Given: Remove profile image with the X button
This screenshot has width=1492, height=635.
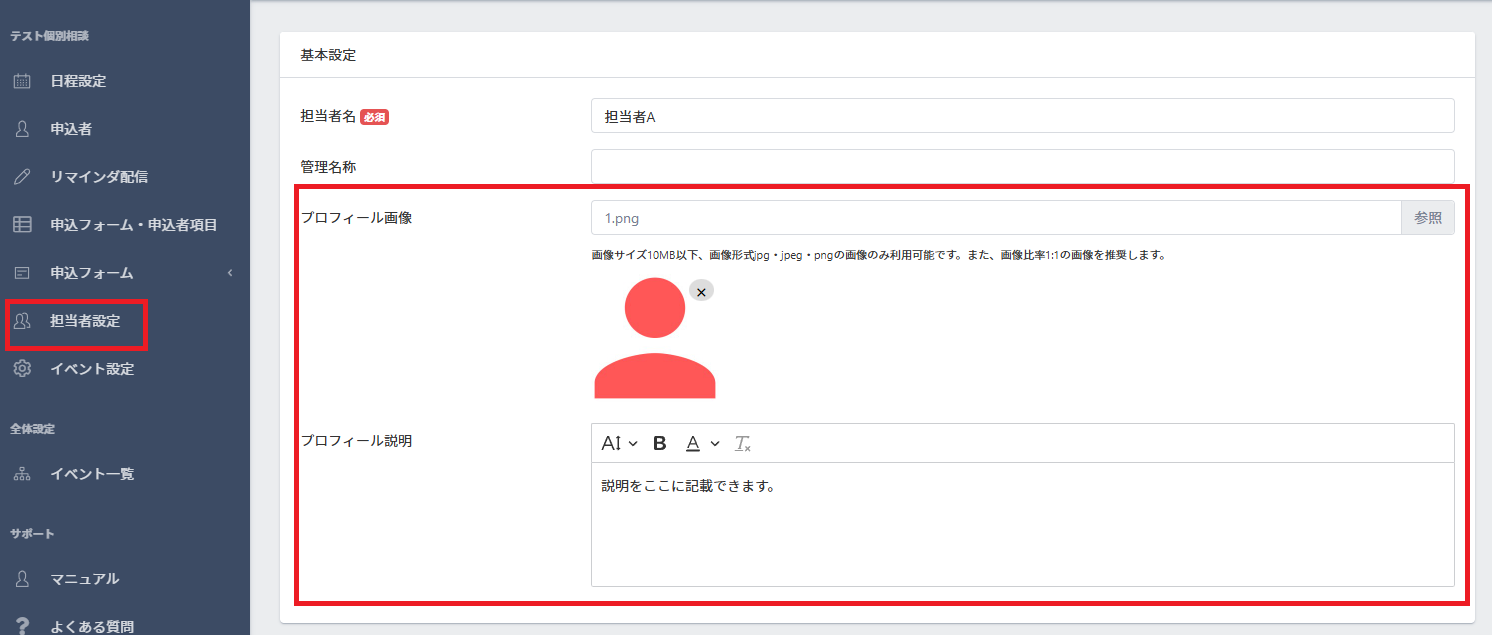Looking at the screenshot, I should click(x=702, y=291).
